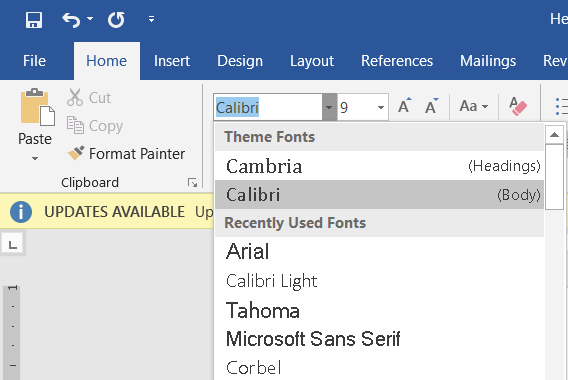Click the Format Painter brush

[x=76, y=153]
